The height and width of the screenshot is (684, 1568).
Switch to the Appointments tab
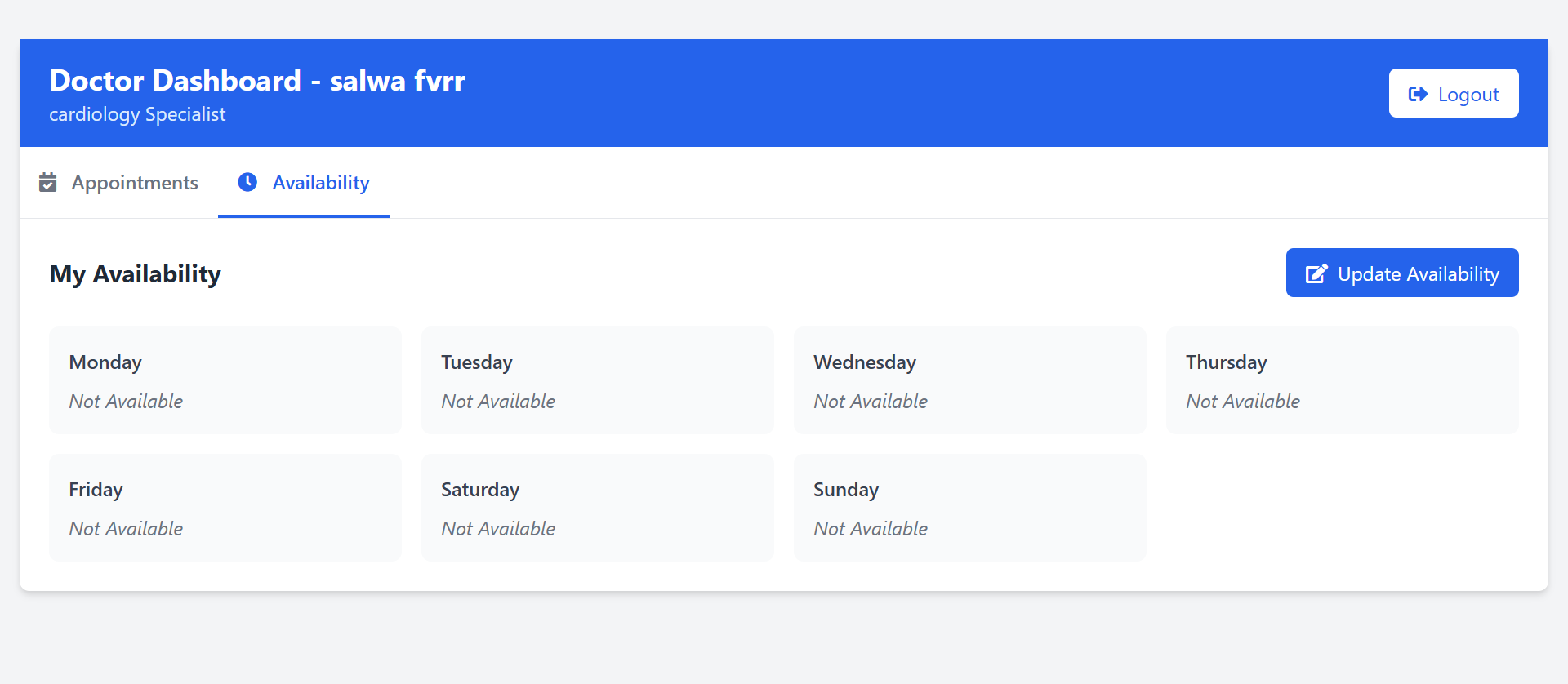[x=135, y=183]
